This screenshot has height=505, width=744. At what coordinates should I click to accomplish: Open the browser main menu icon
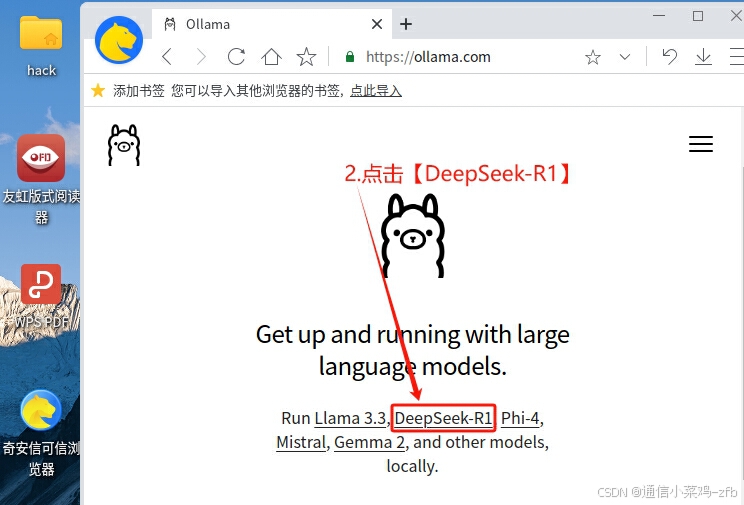coord(736,56)
